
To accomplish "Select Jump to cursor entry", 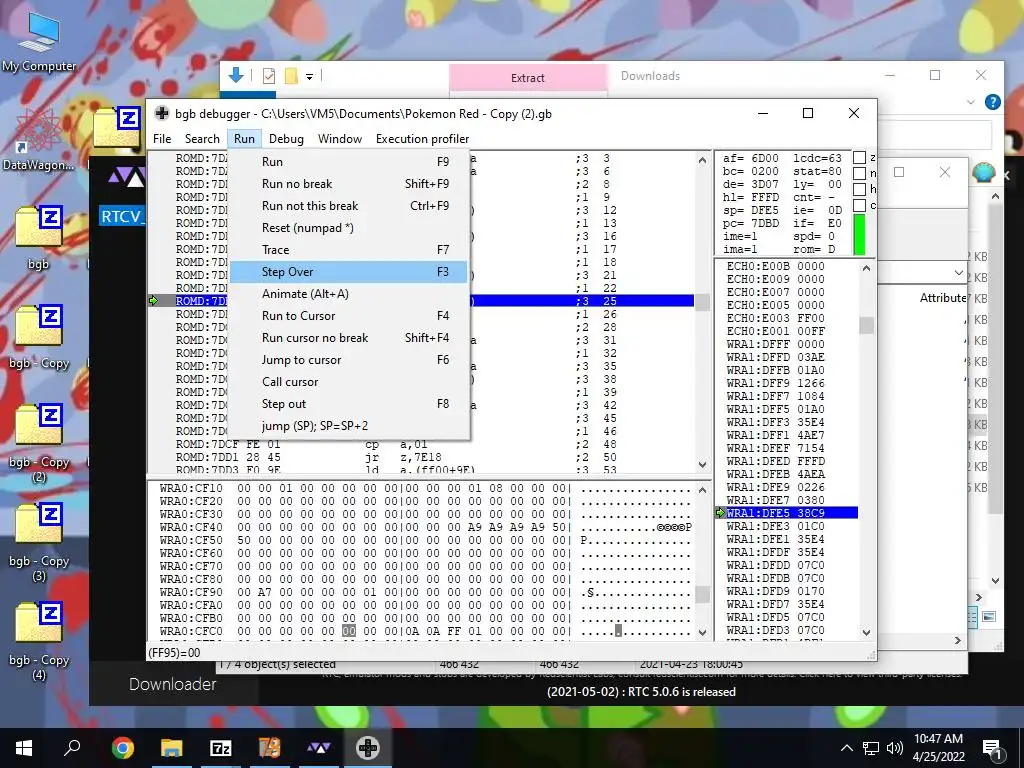I will click(x=349, y=360).
